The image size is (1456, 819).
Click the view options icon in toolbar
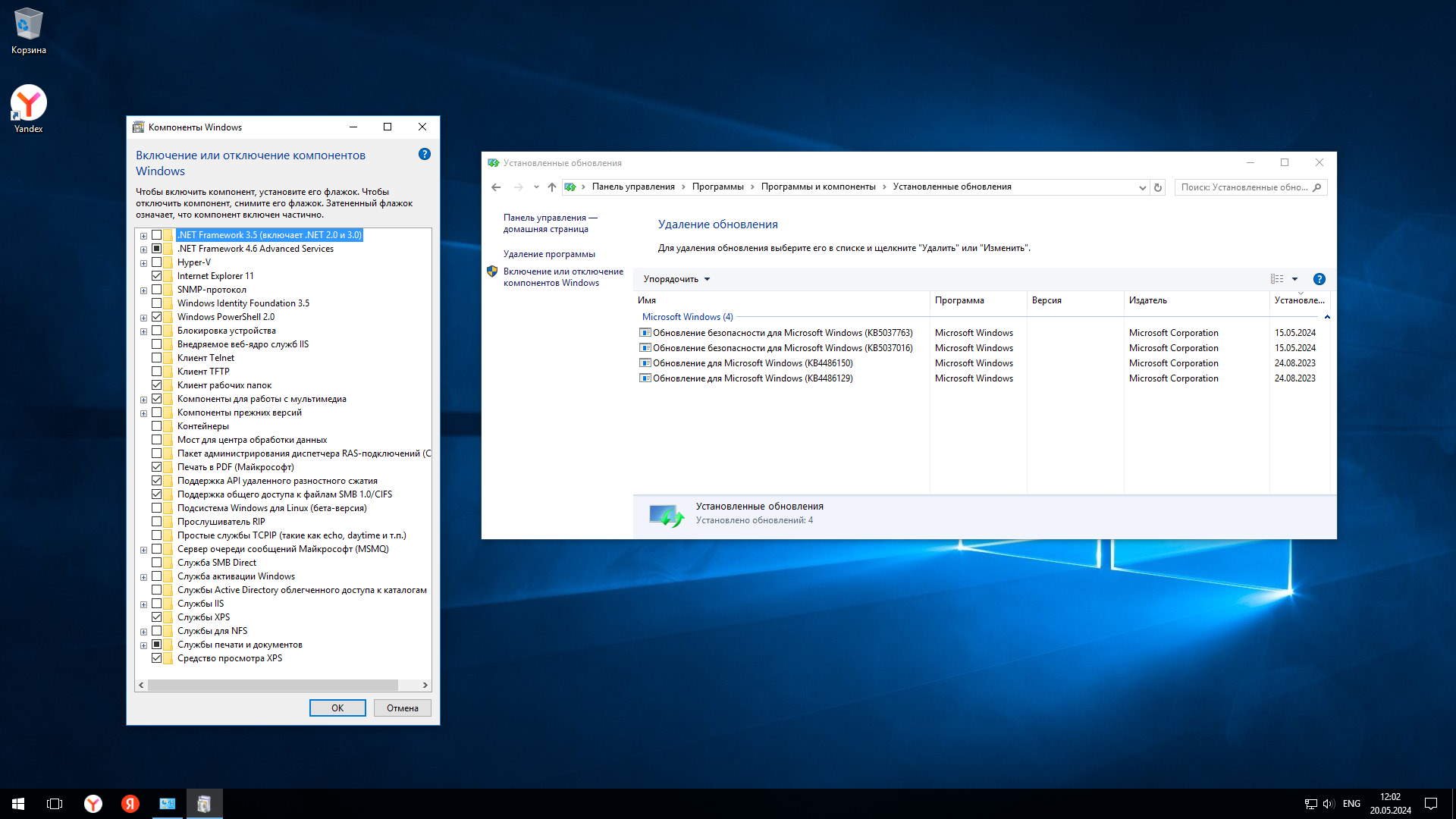pyautogui.click(x=1277, y=279)
